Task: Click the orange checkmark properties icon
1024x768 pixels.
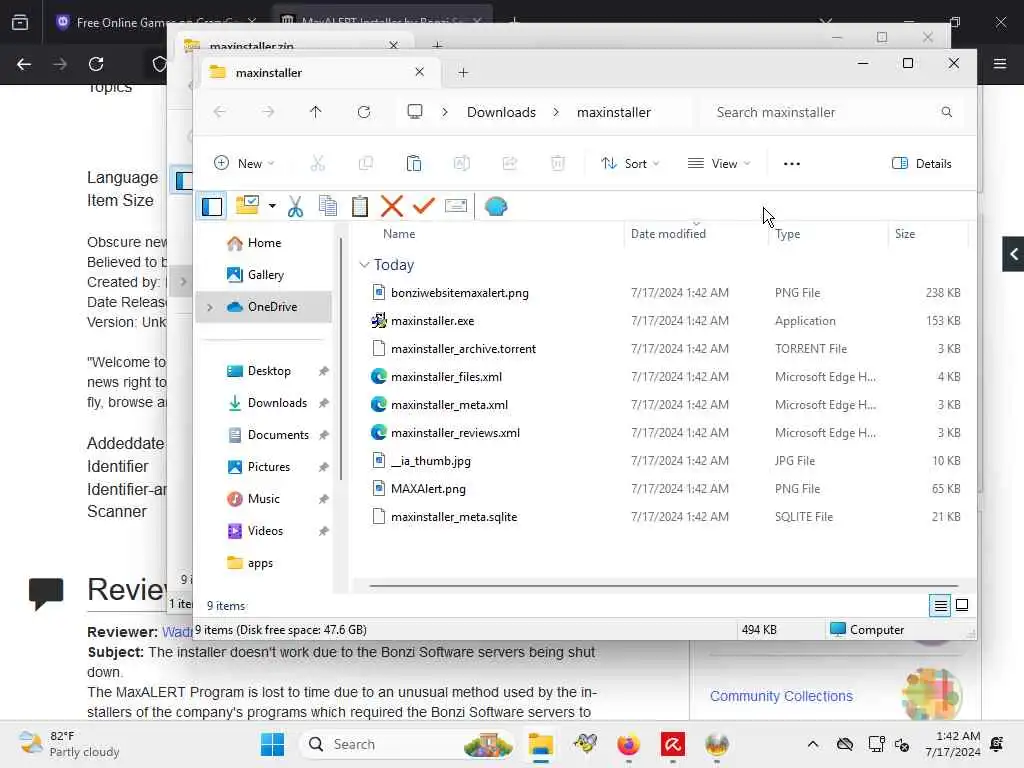Action: point(424,206)
